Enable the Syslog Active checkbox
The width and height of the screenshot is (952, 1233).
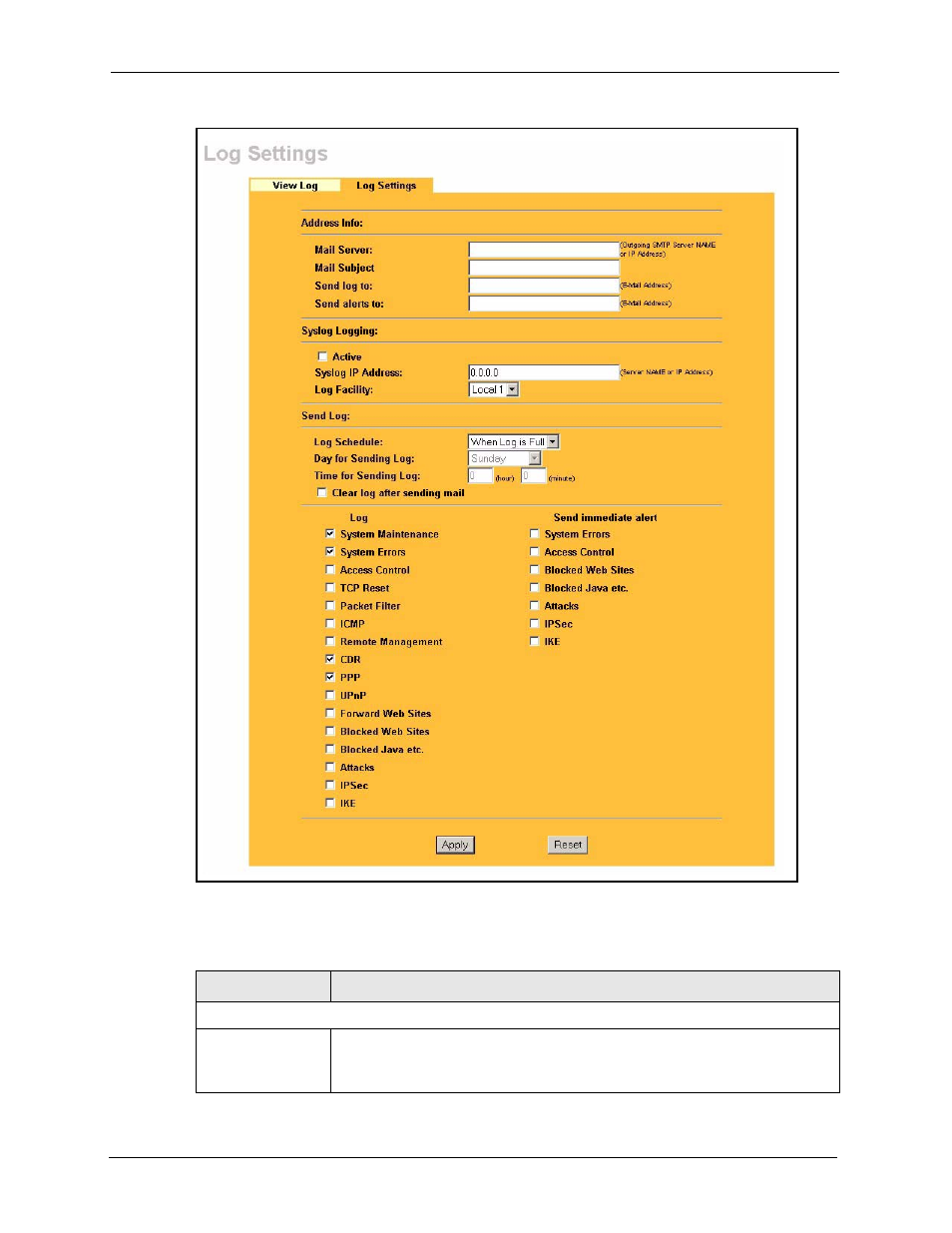point(322,356)
